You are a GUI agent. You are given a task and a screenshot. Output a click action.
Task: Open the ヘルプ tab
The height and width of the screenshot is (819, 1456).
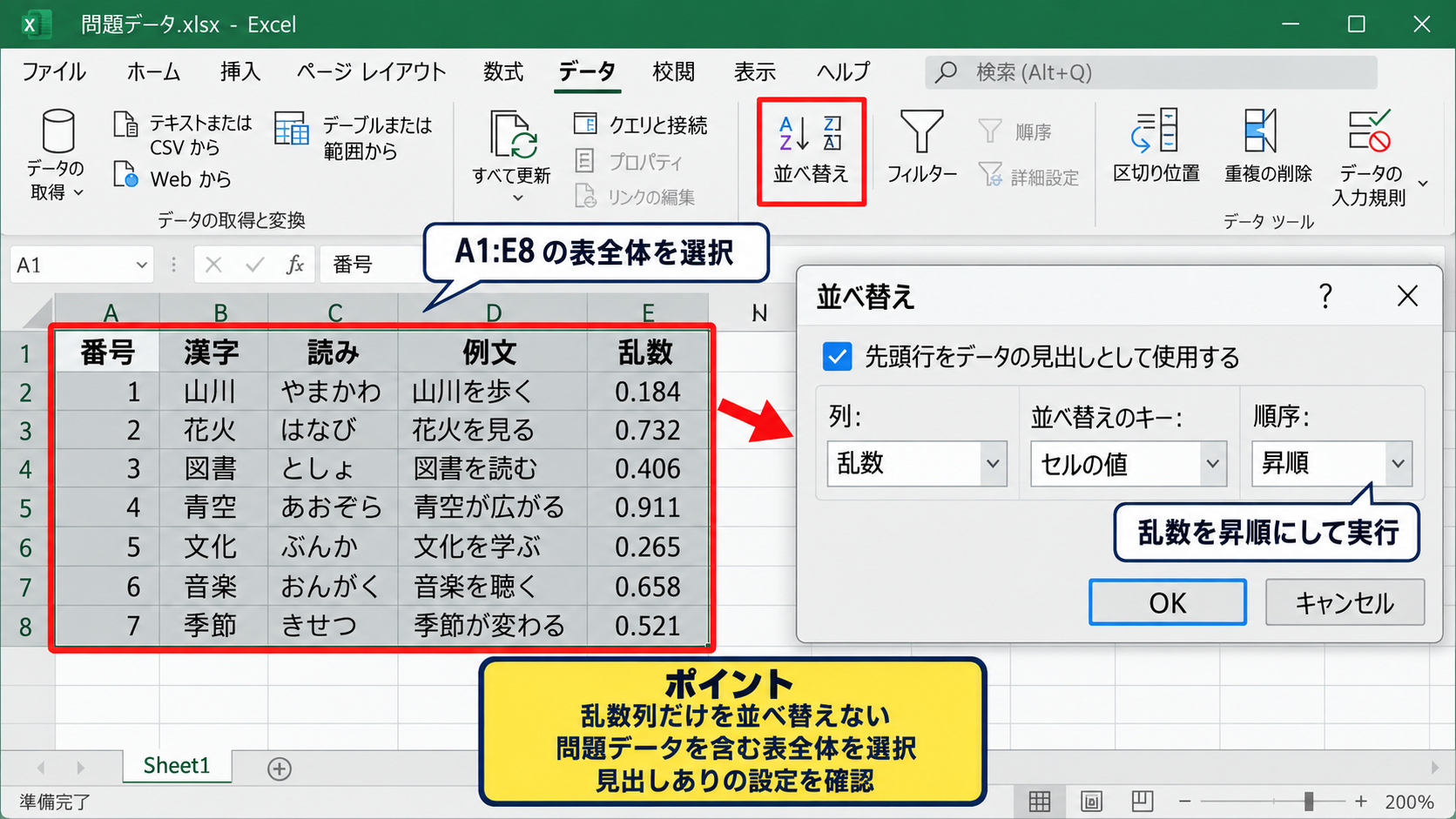843,71
